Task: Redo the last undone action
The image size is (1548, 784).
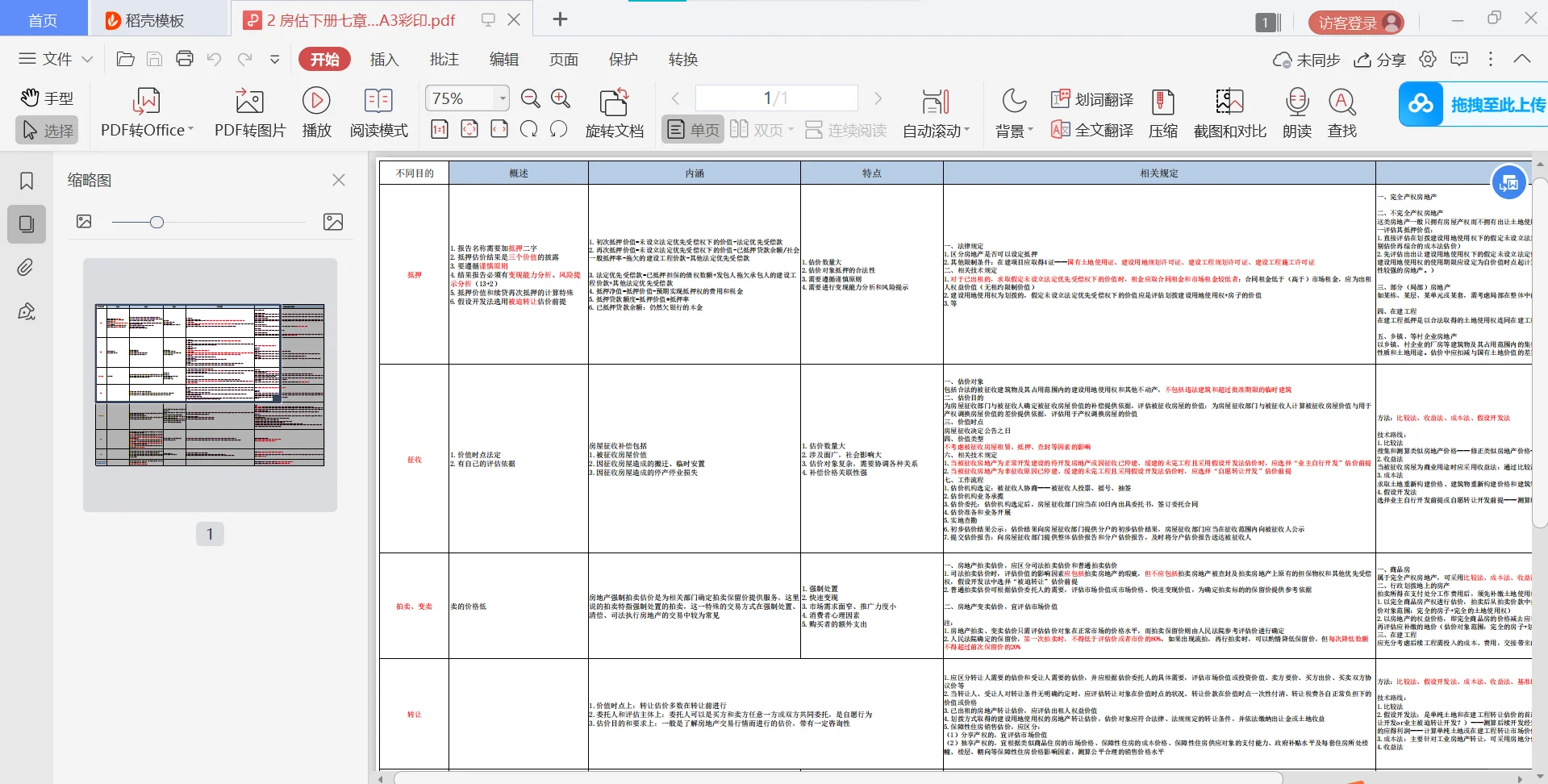Action: [x=244, y=59]
